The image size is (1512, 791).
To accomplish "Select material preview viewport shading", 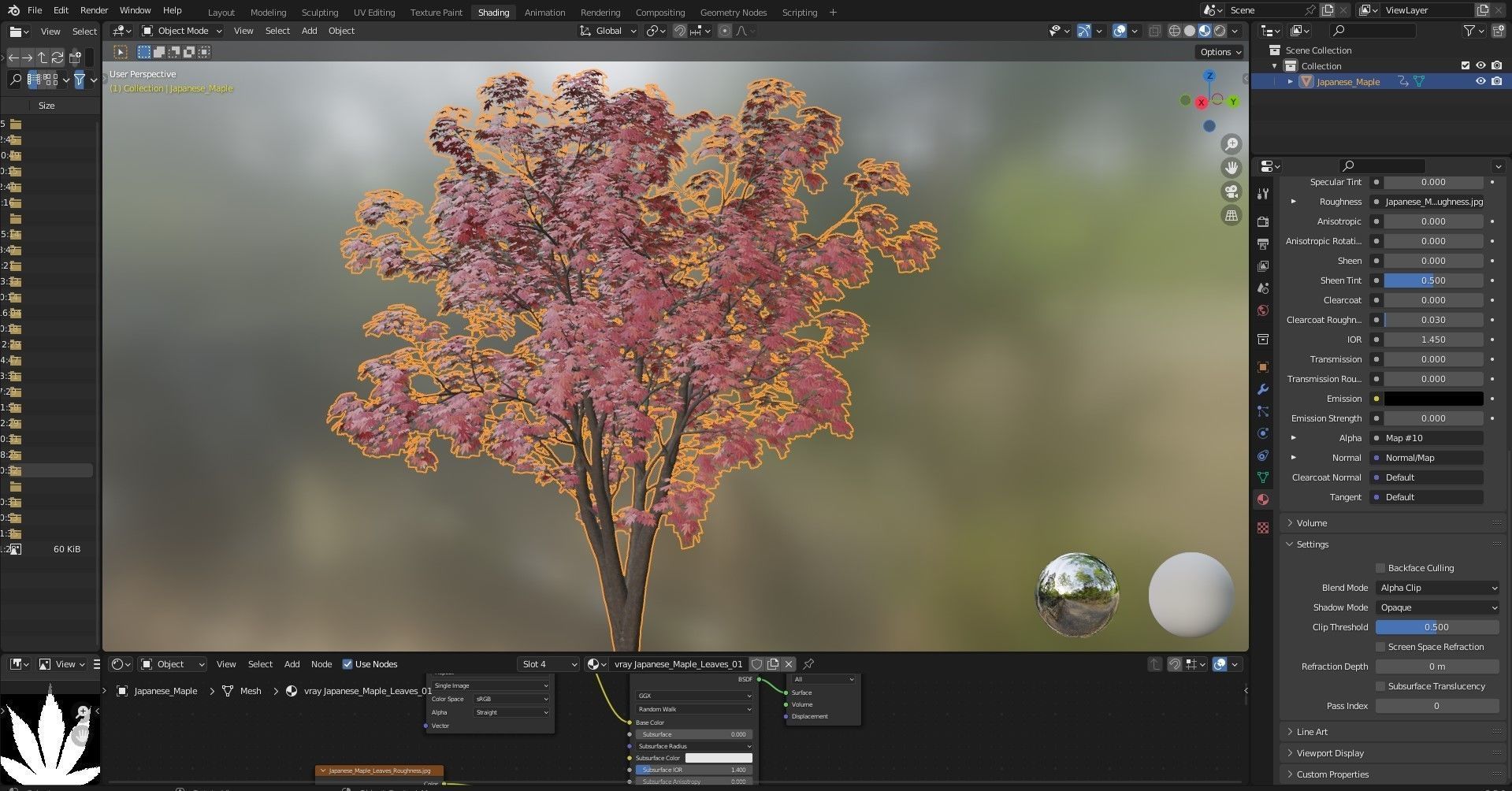I will click(1205, 31).
